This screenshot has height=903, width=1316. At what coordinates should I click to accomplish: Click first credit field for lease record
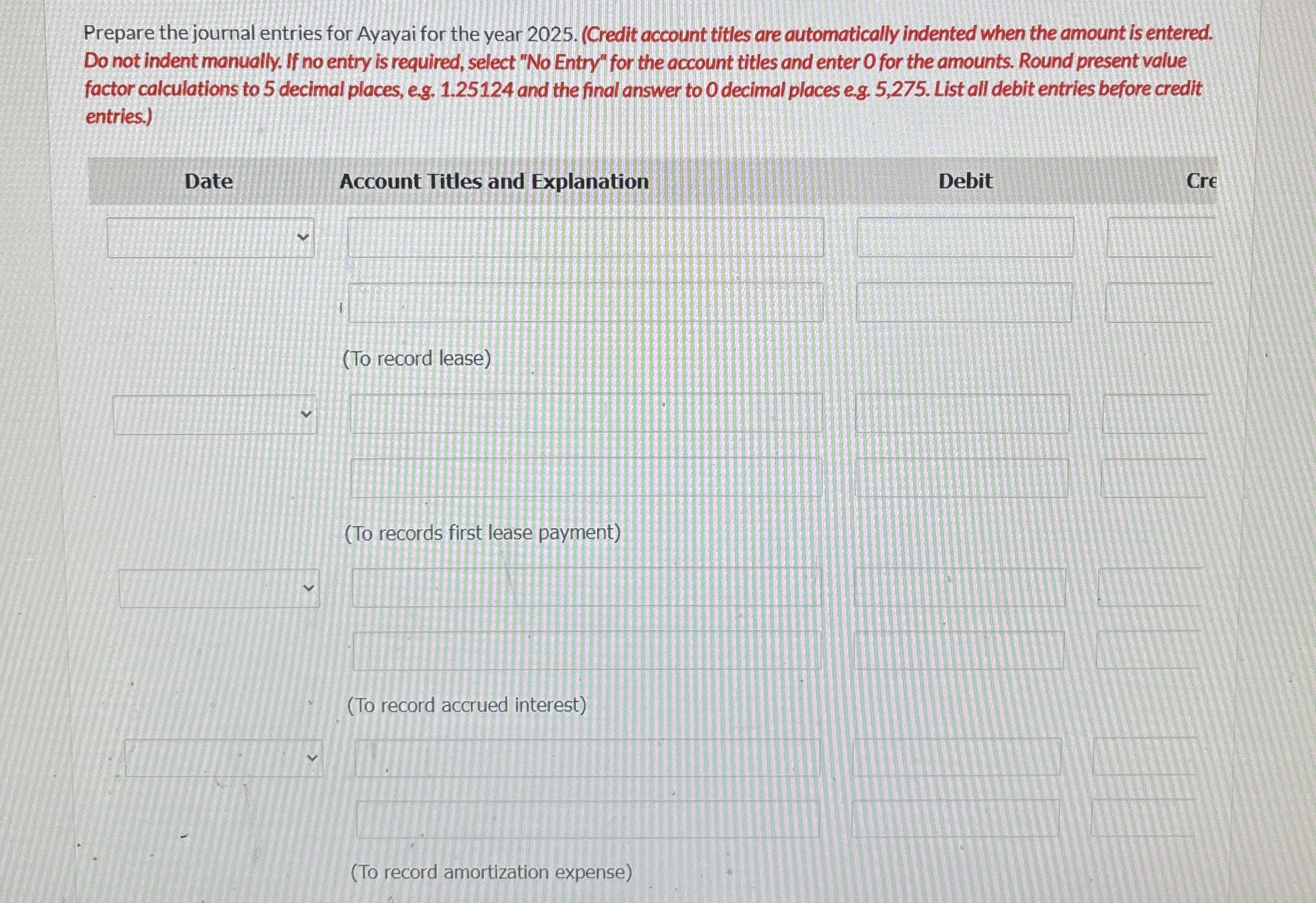(x=1161, y=237)
